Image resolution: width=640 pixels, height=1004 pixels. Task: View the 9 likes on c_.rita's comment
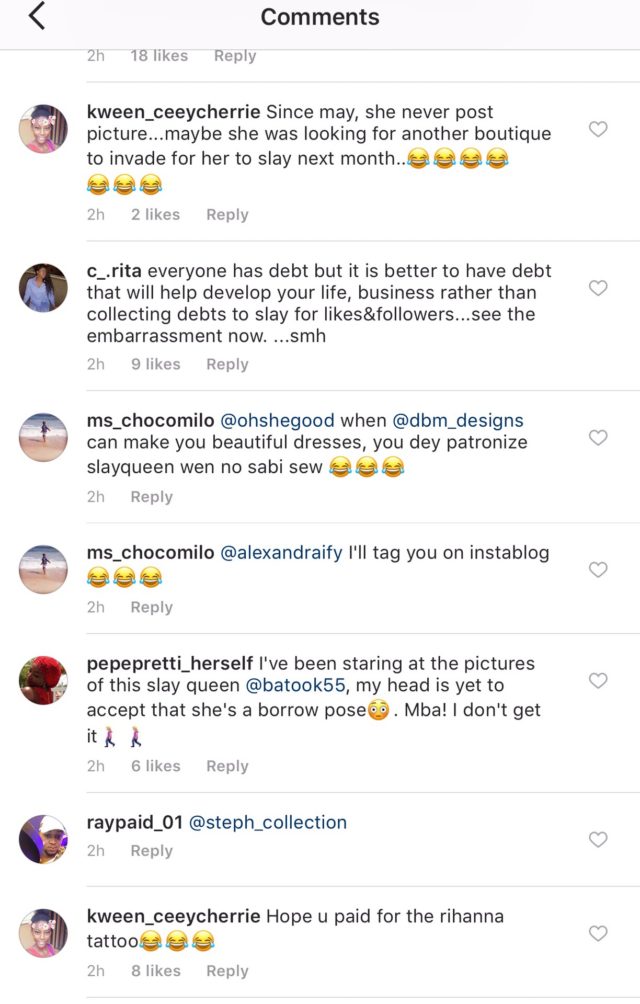(155, 364)
